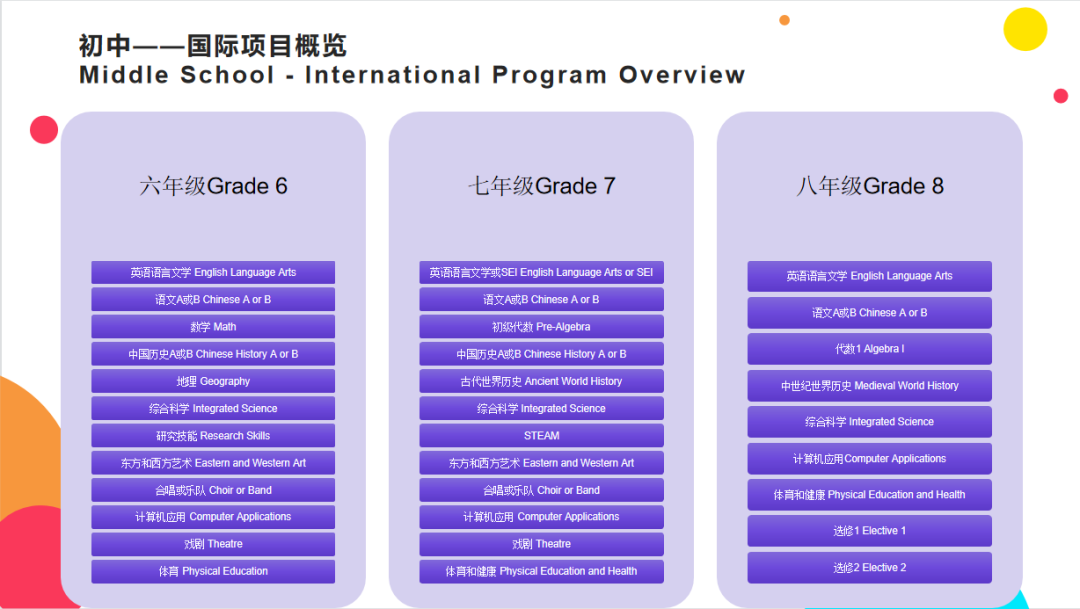Click Eastern and Western Art in Grade 7

pyautogui.click(x=541, y=463)
